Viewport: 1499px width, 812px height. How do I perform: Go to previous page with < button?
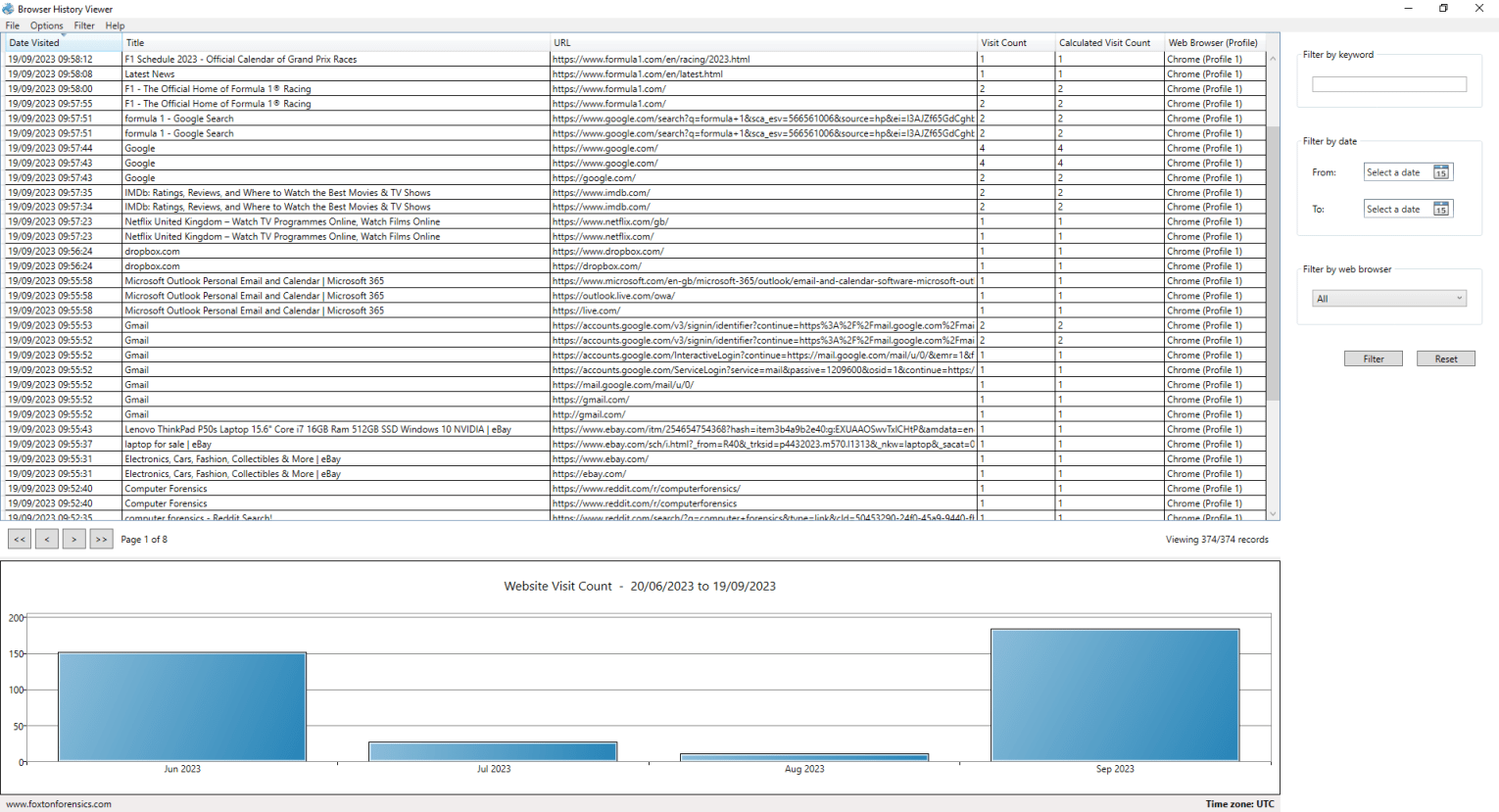point(46,539)
